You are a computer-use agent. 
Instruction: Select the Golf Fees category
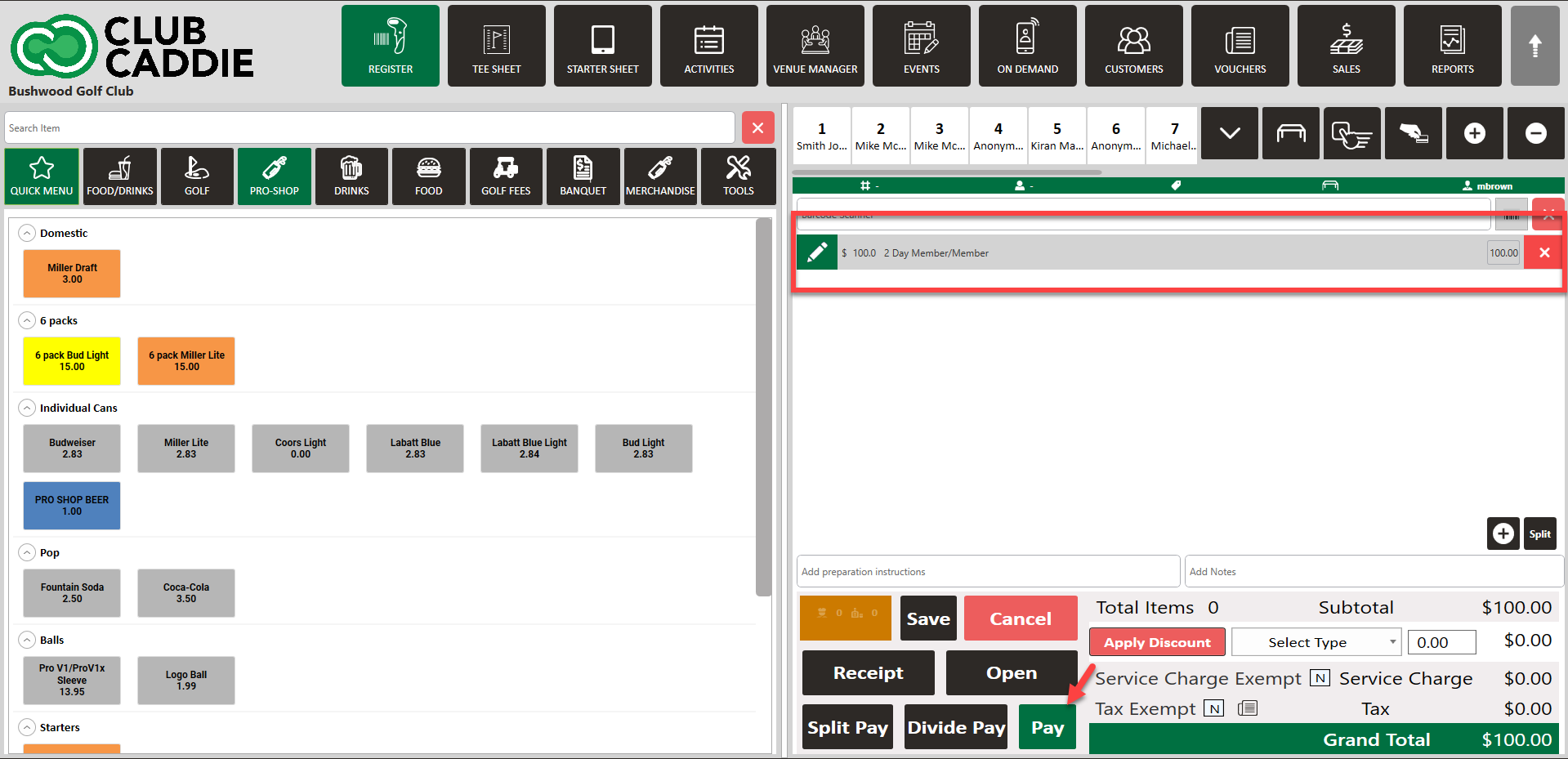pyautogui.click(x=506, y=176)
